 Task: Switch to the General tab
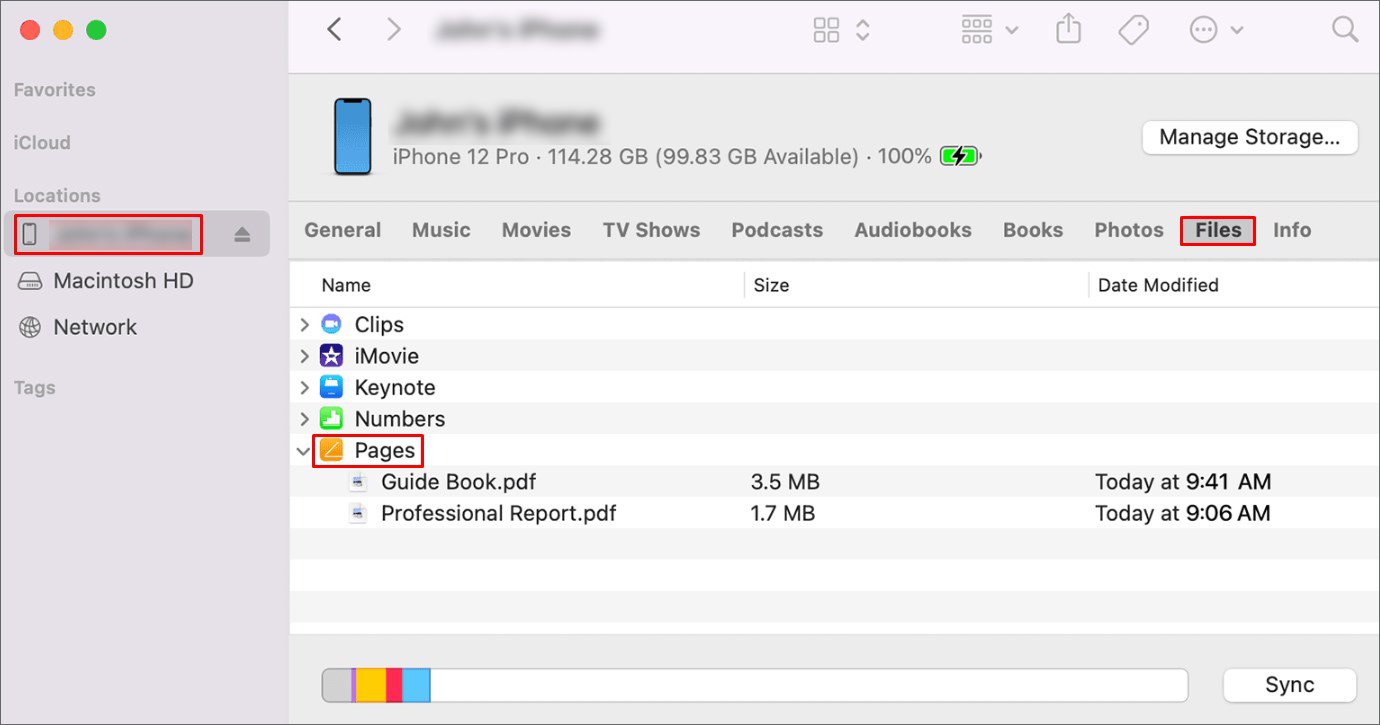click(343, 230)
